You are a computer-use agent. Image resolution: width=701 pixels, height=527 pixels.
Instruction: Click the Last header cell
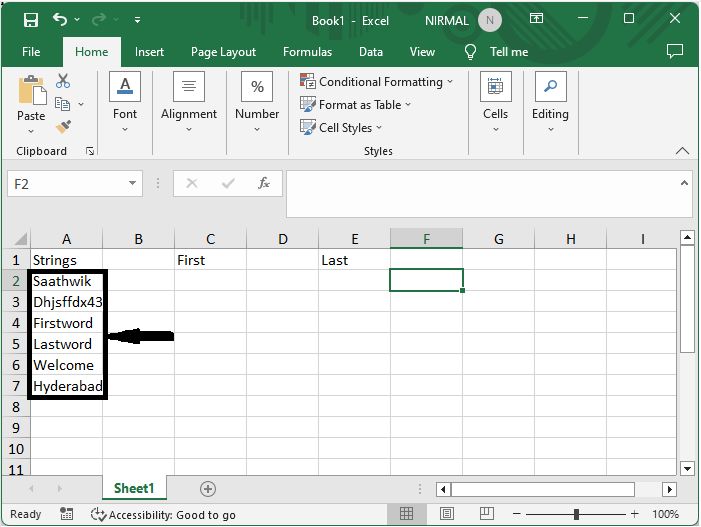pyautogui.click(x=355, y=260)
